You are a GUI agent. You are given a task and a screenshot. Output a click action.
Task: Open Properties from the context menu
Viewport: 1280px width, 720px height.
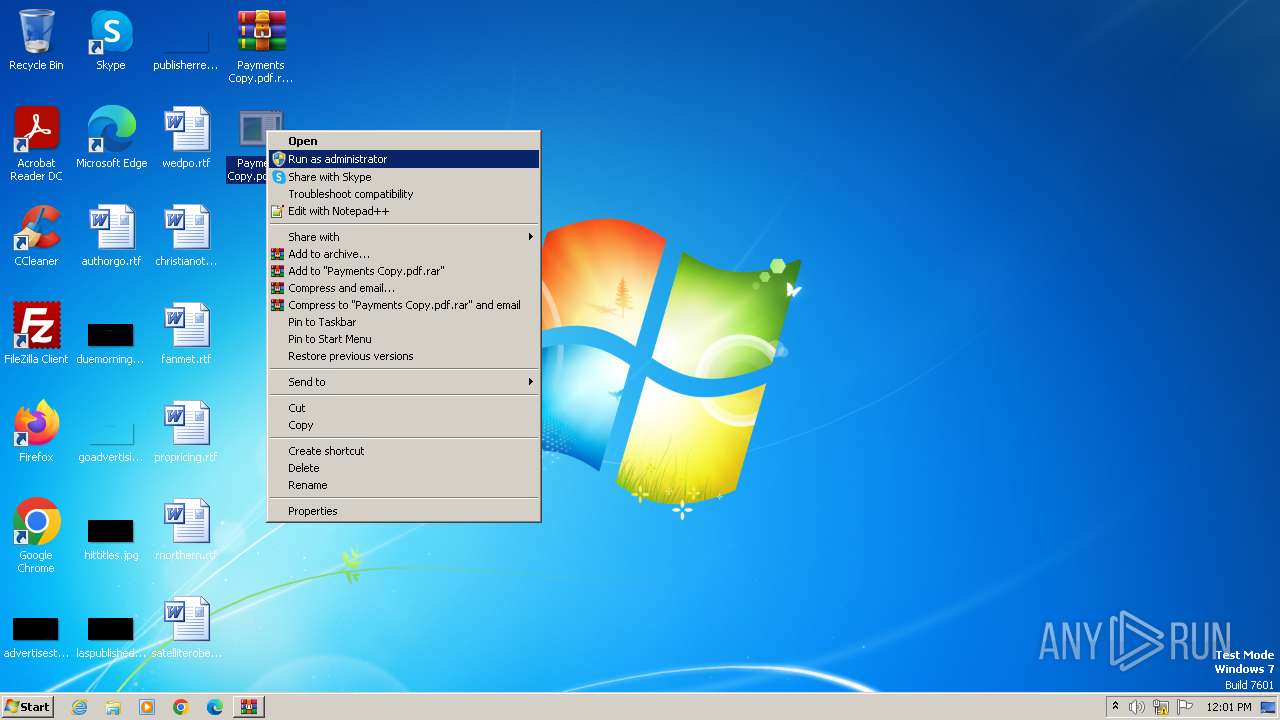point(404,511)
